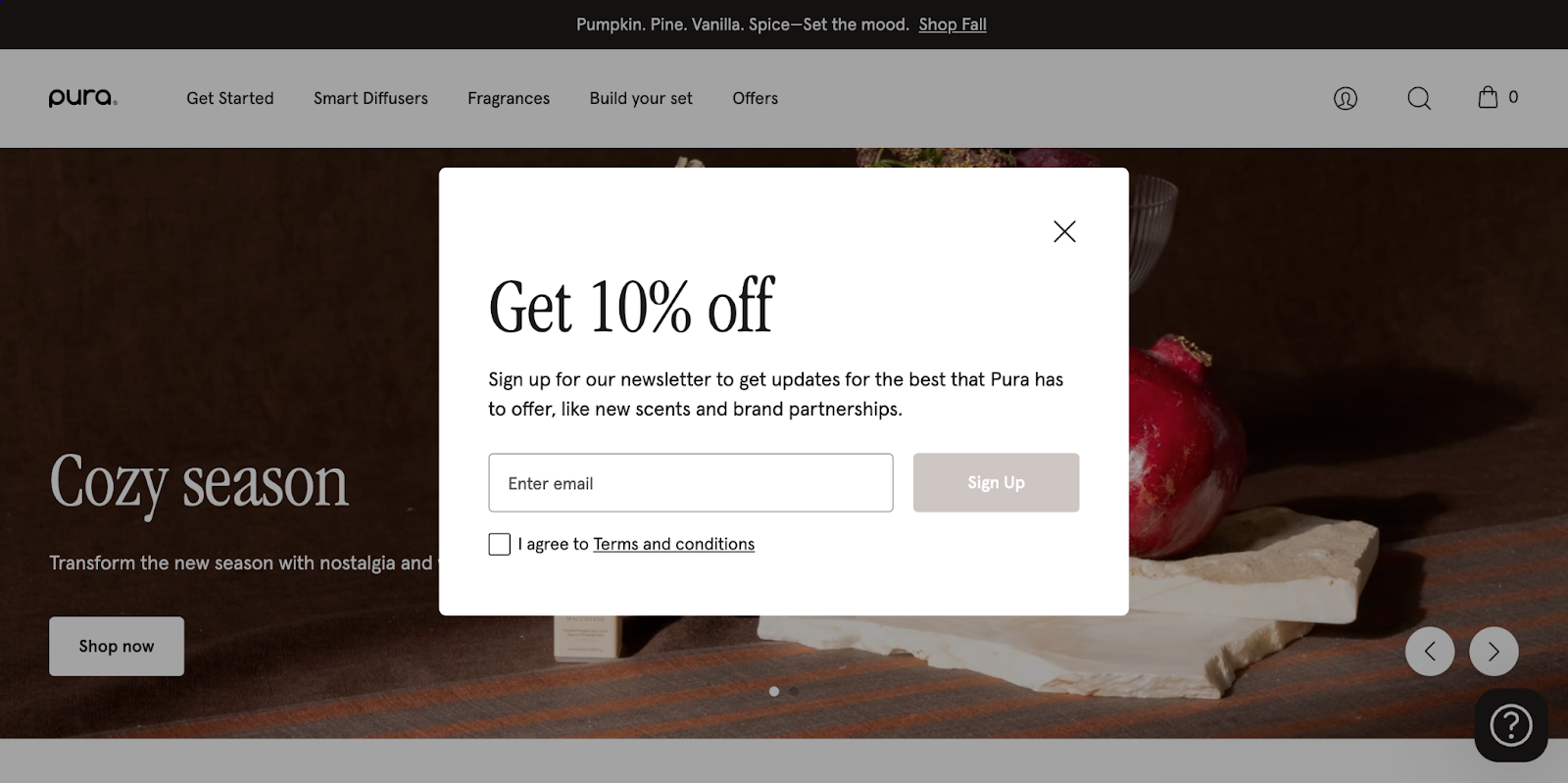The width and height of the screenshot is (1568, 783).
Task: Select the first carousel dot indicator
Action: pyautogui.click(x=773, y=691)
